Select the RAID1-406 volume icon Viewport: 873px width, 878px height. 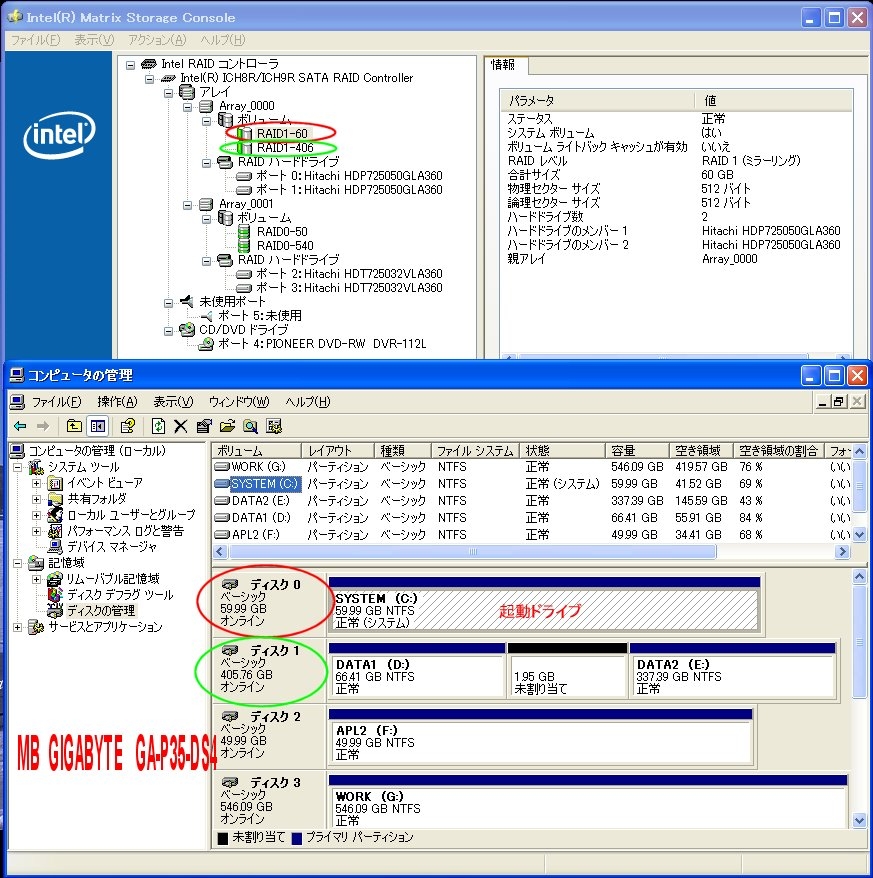[x=244, y=147]
